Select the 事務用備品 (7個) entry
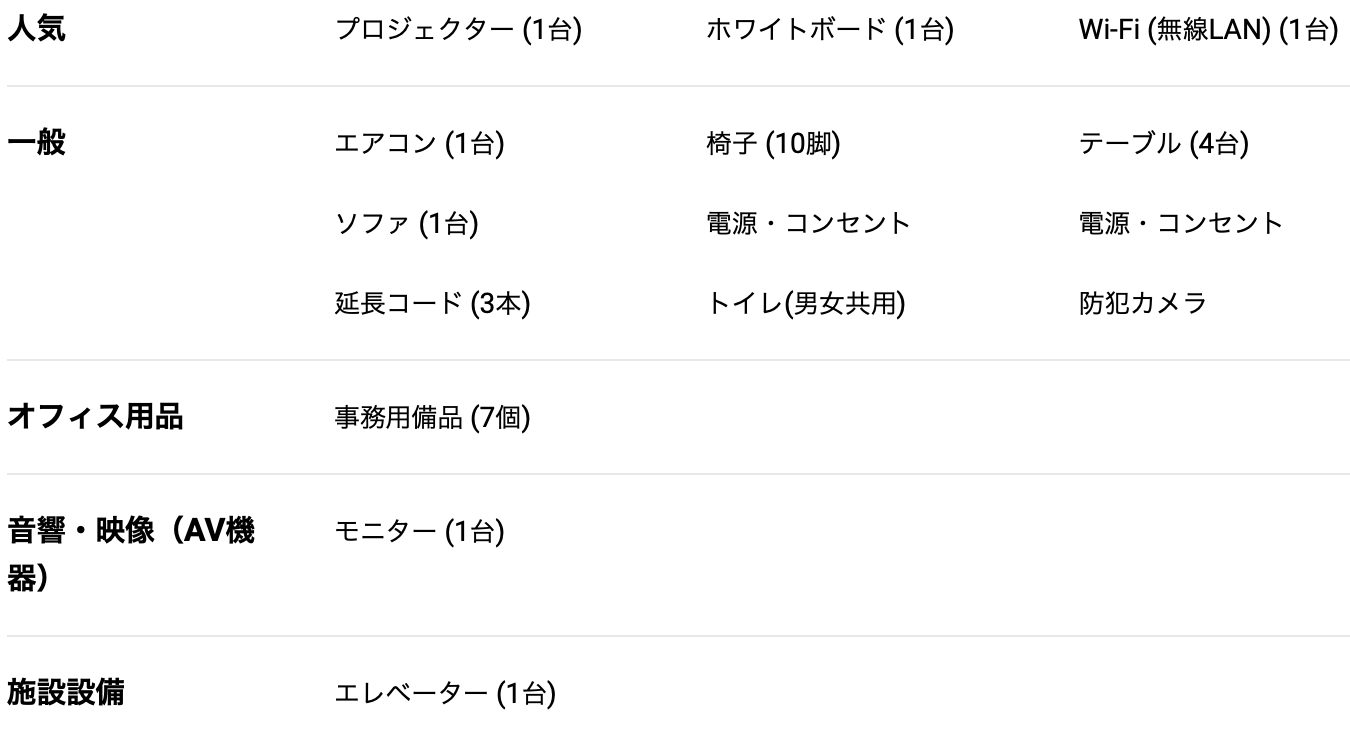Image resolution: width=1350 pixels, height=731 pixels. [432, 417]
